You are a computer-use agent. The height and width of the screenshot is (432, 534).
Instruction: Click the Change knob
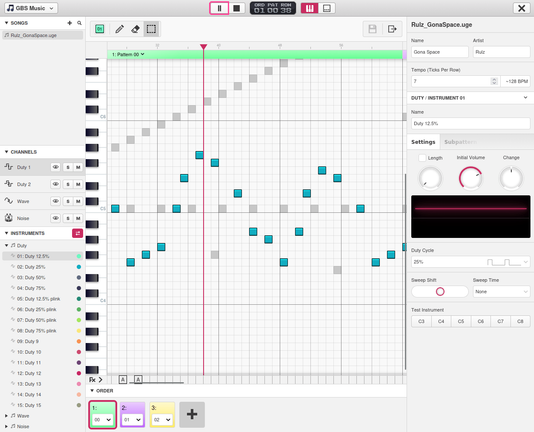511,178
